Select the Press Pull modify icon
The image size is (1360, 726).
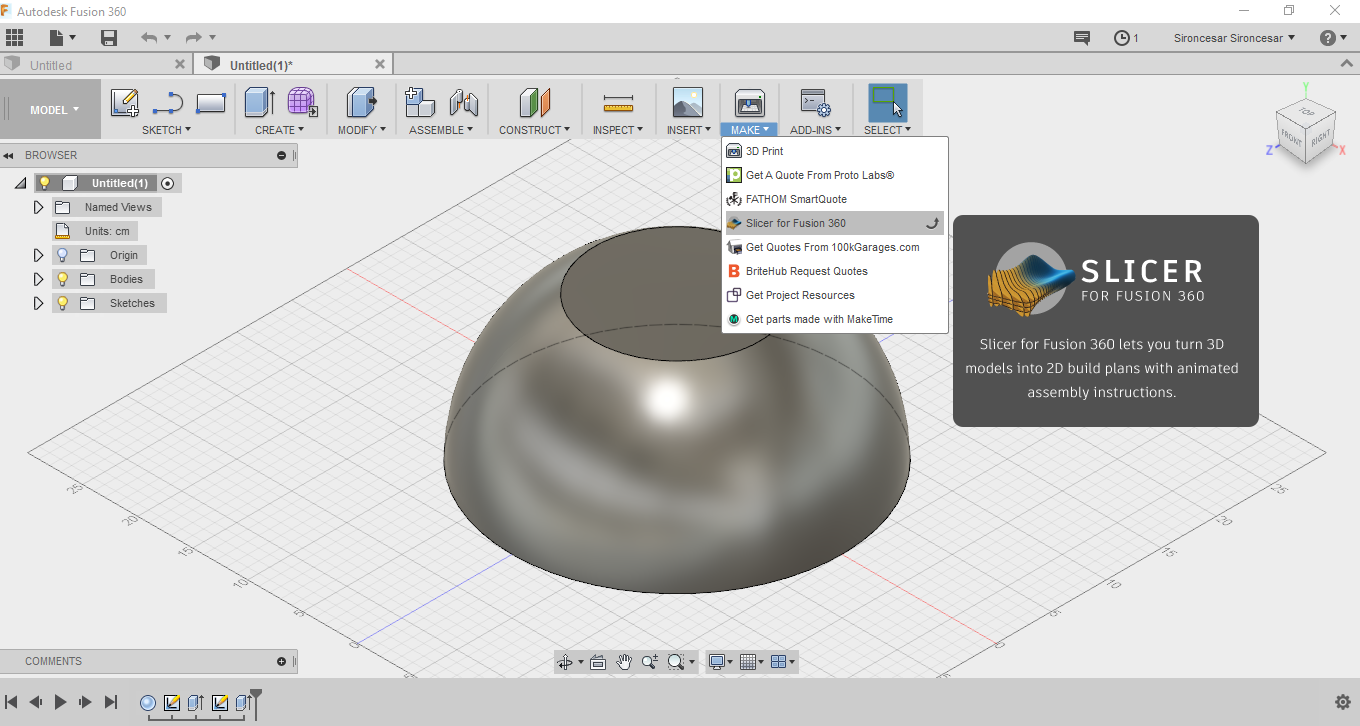click(361, 102)
